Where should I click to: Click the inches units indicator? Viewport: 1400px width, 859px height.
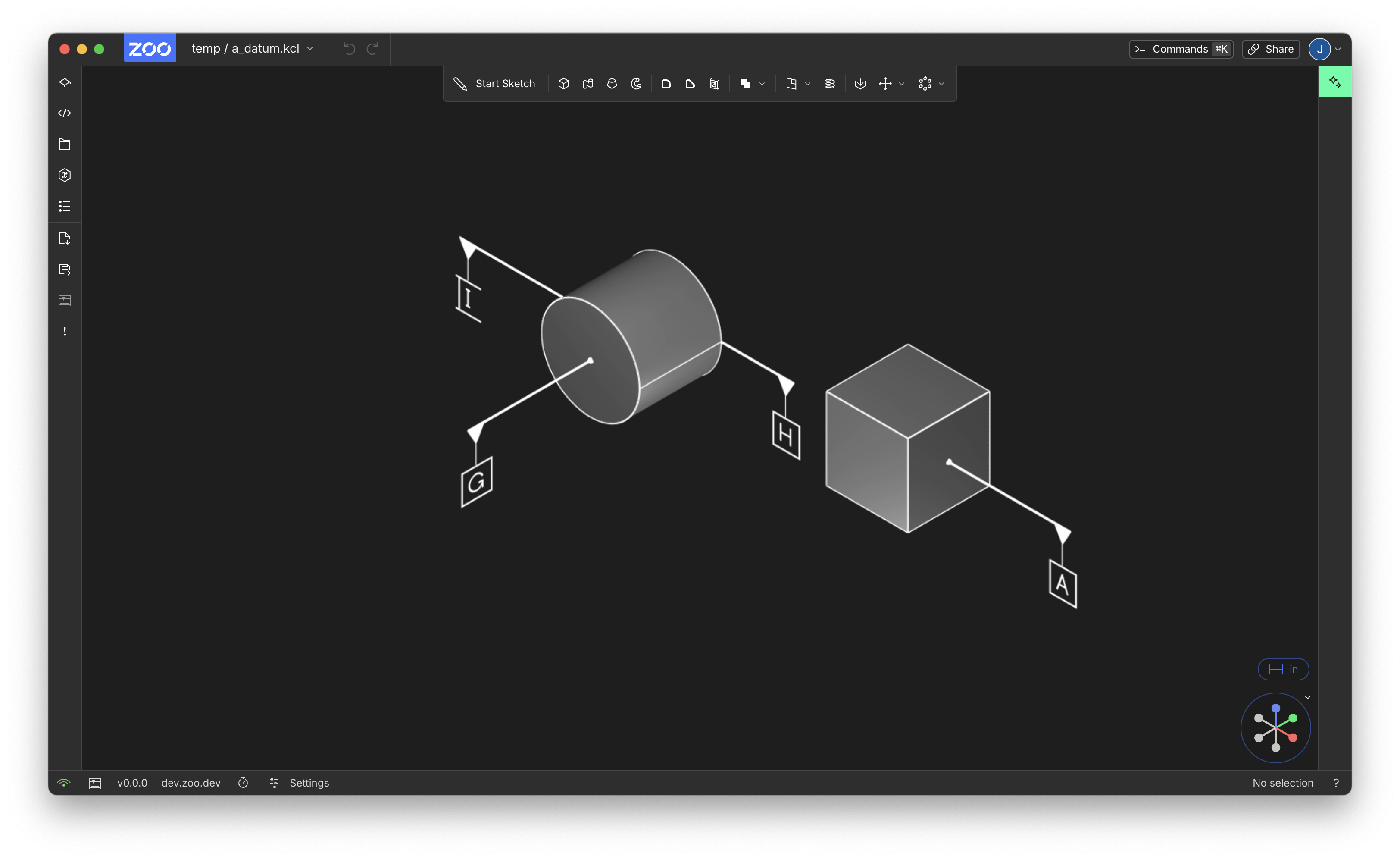pos(1283,669)
